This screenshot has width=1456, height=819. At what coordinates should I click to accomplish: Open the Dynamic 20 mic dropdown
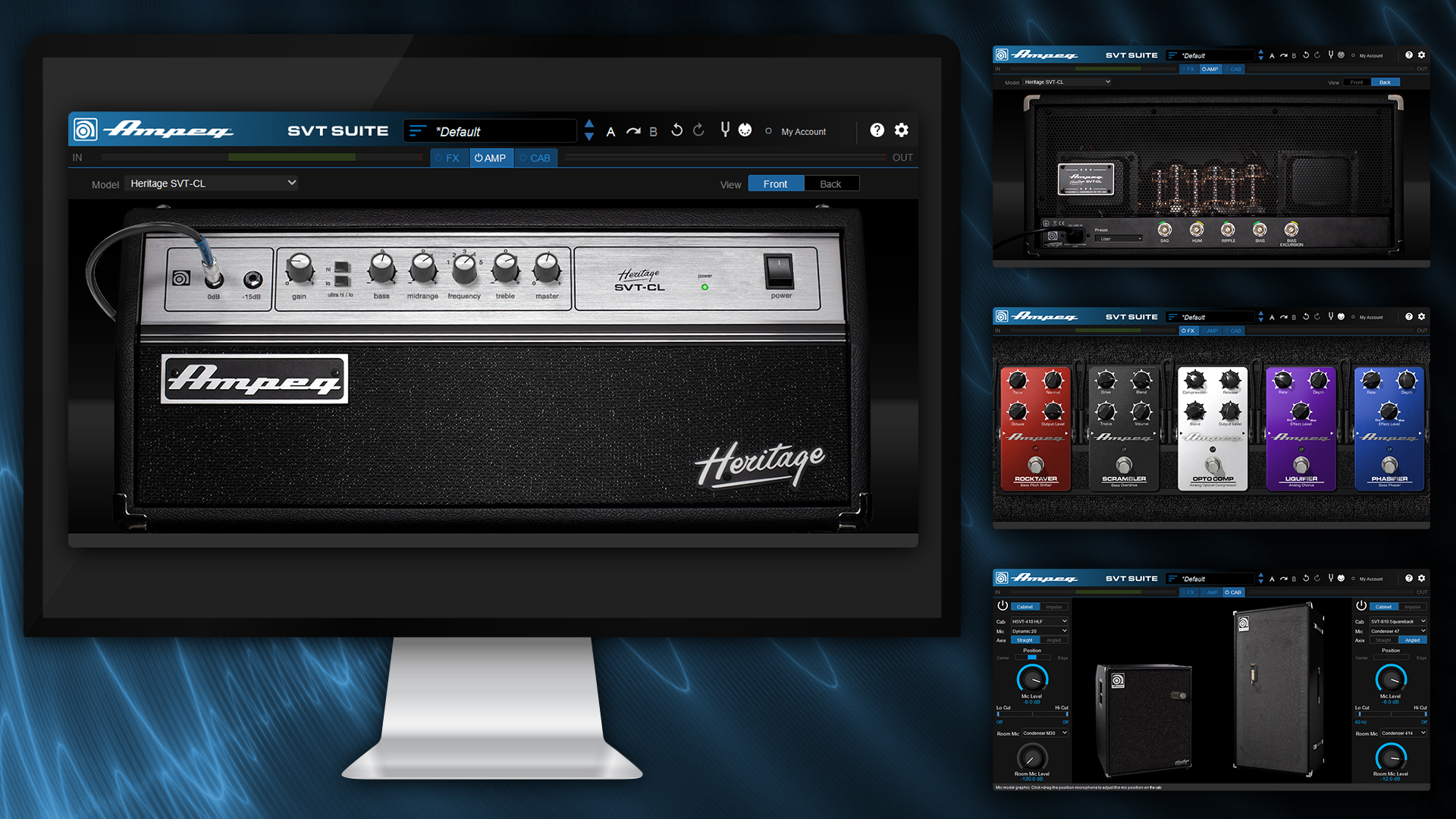(x=1039, y=631)
